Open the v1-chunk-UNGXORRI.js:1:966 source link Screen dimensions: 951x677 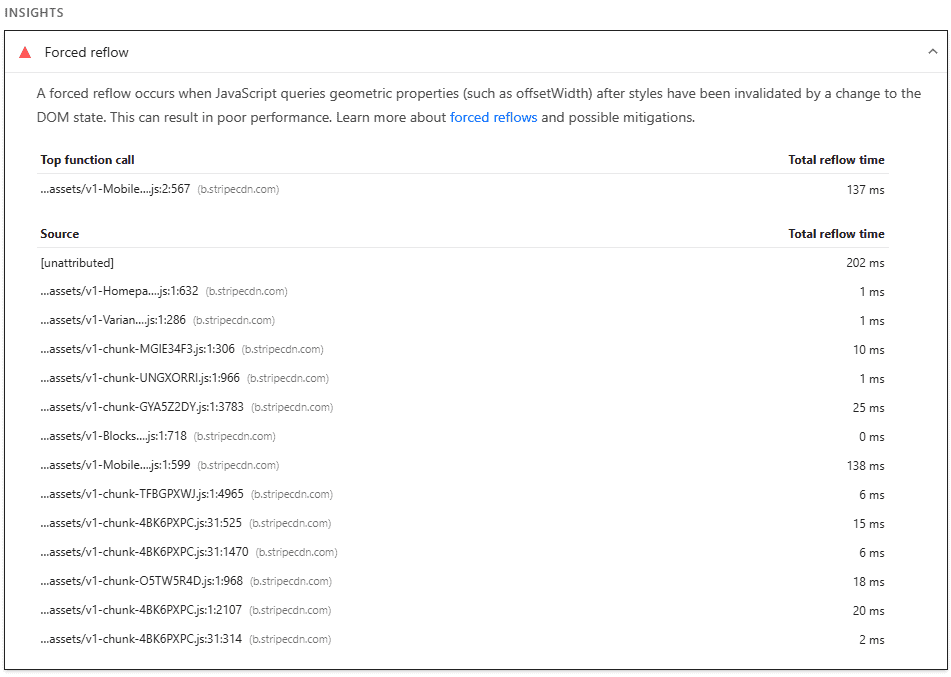(140, 379)
